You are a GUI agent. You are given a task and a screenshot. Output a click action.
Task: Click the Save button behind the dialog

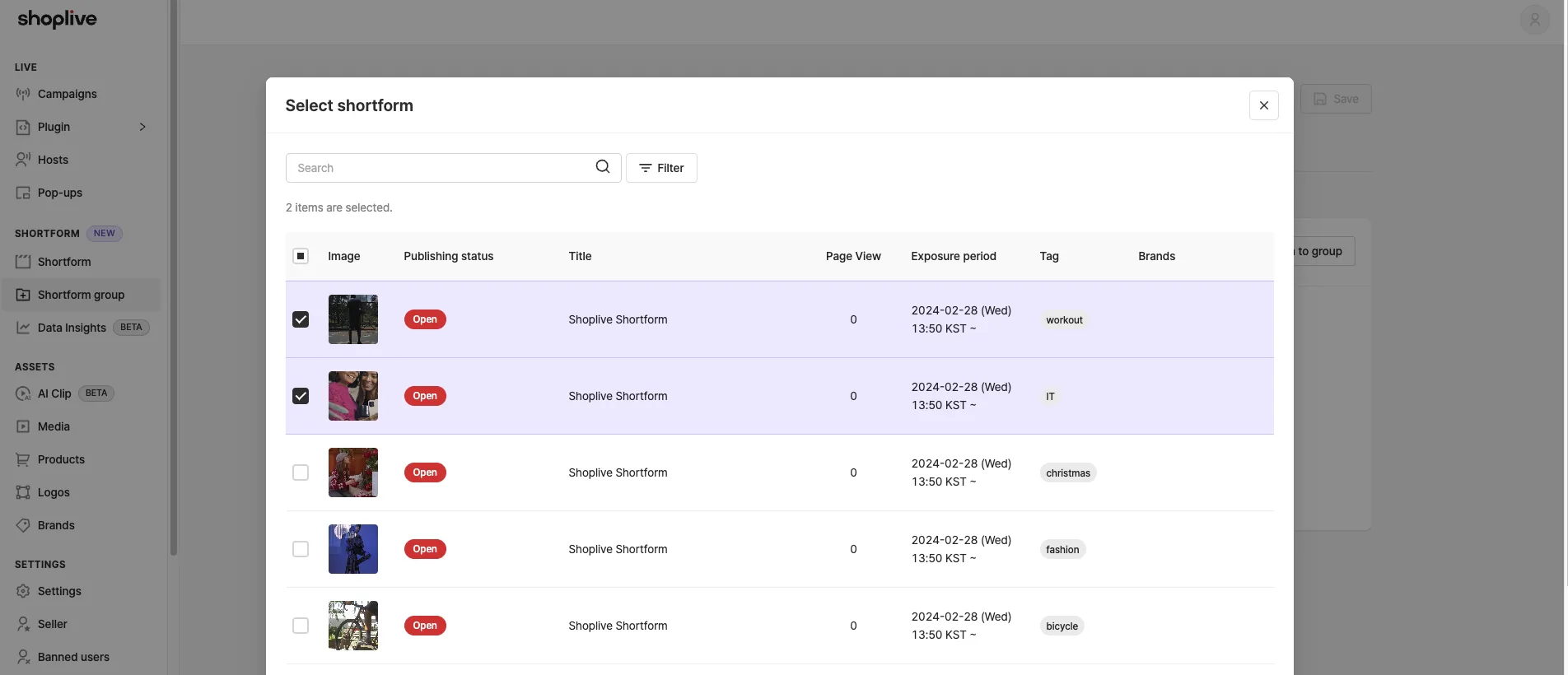click(x=1336, y=99)
